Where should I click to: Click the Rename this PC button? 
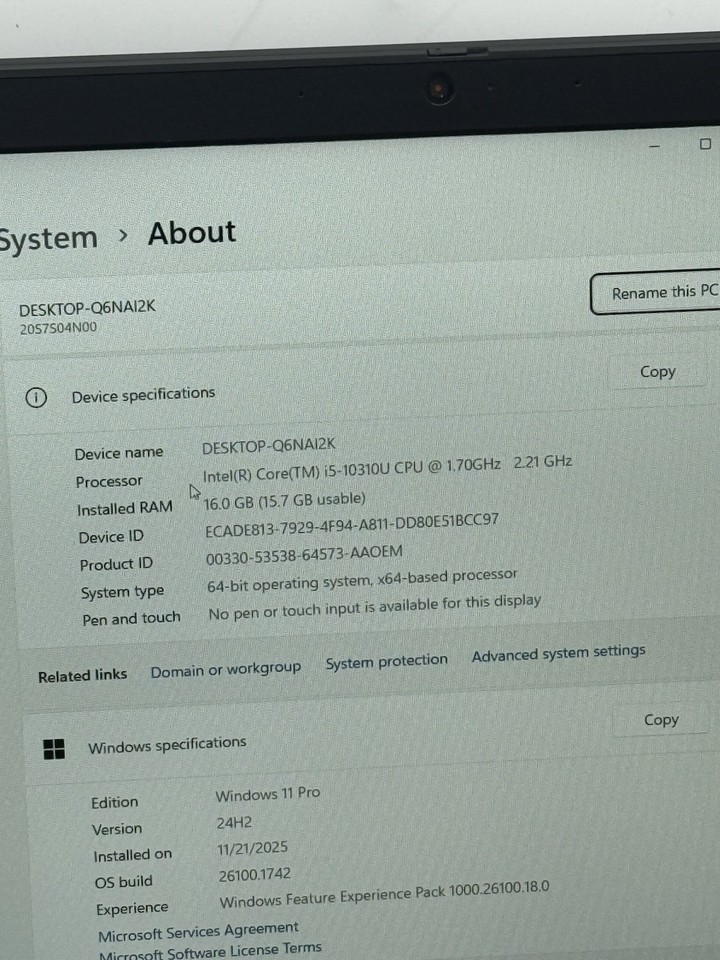pyautogui.click(x=656, y=293)
